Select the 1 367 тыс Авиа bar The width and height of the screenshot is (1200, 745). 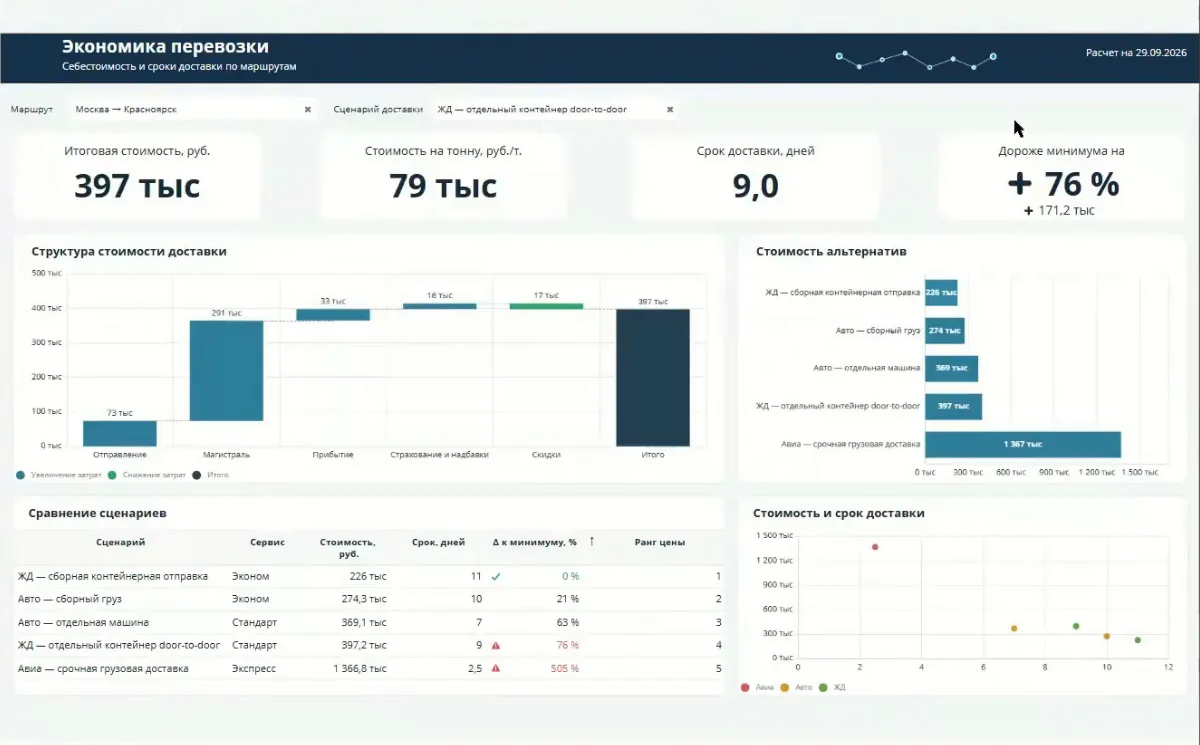pyautogui.click(x=1023, y=444)
